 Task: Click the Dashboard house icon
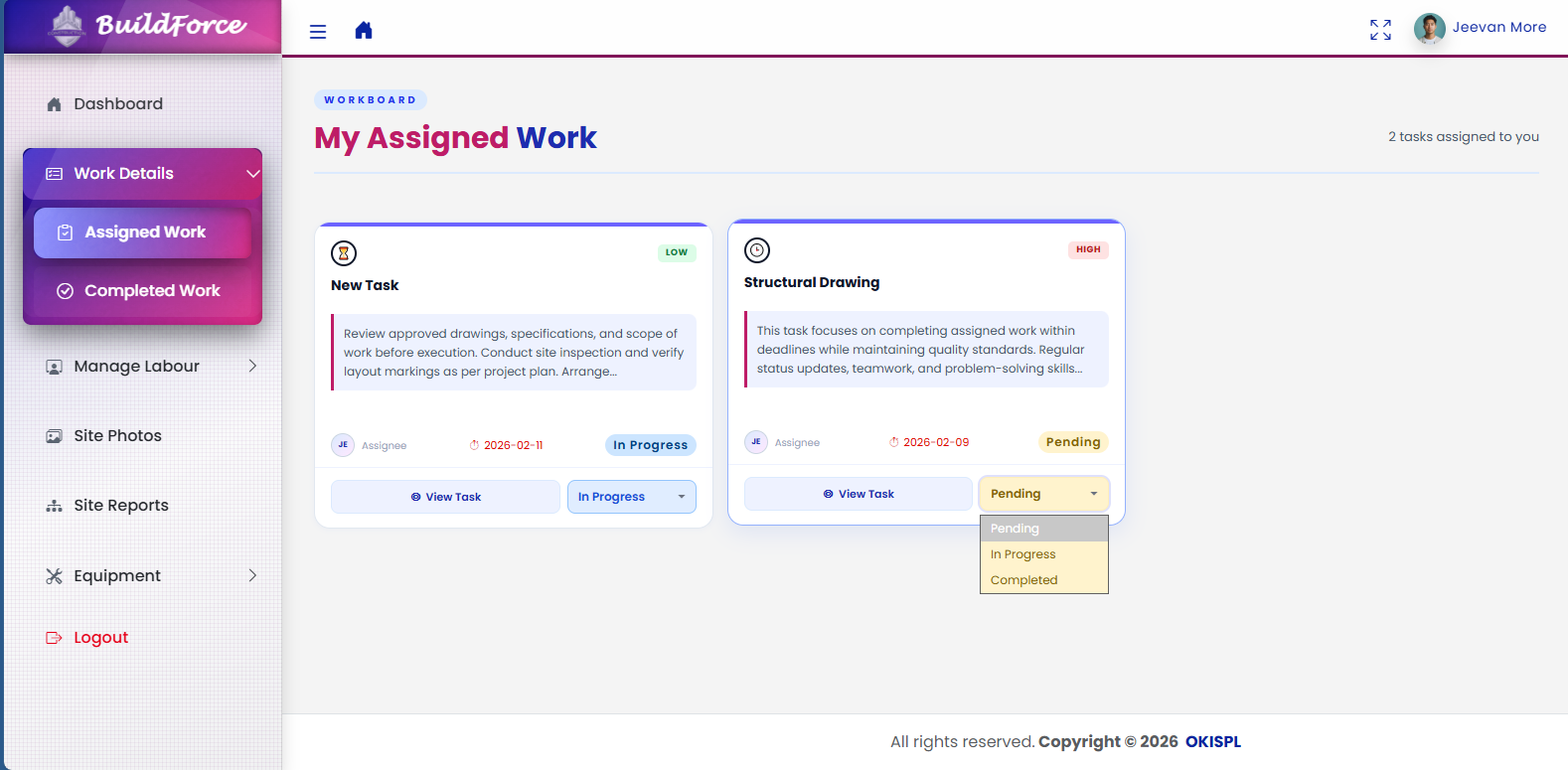tap(55, 104)
